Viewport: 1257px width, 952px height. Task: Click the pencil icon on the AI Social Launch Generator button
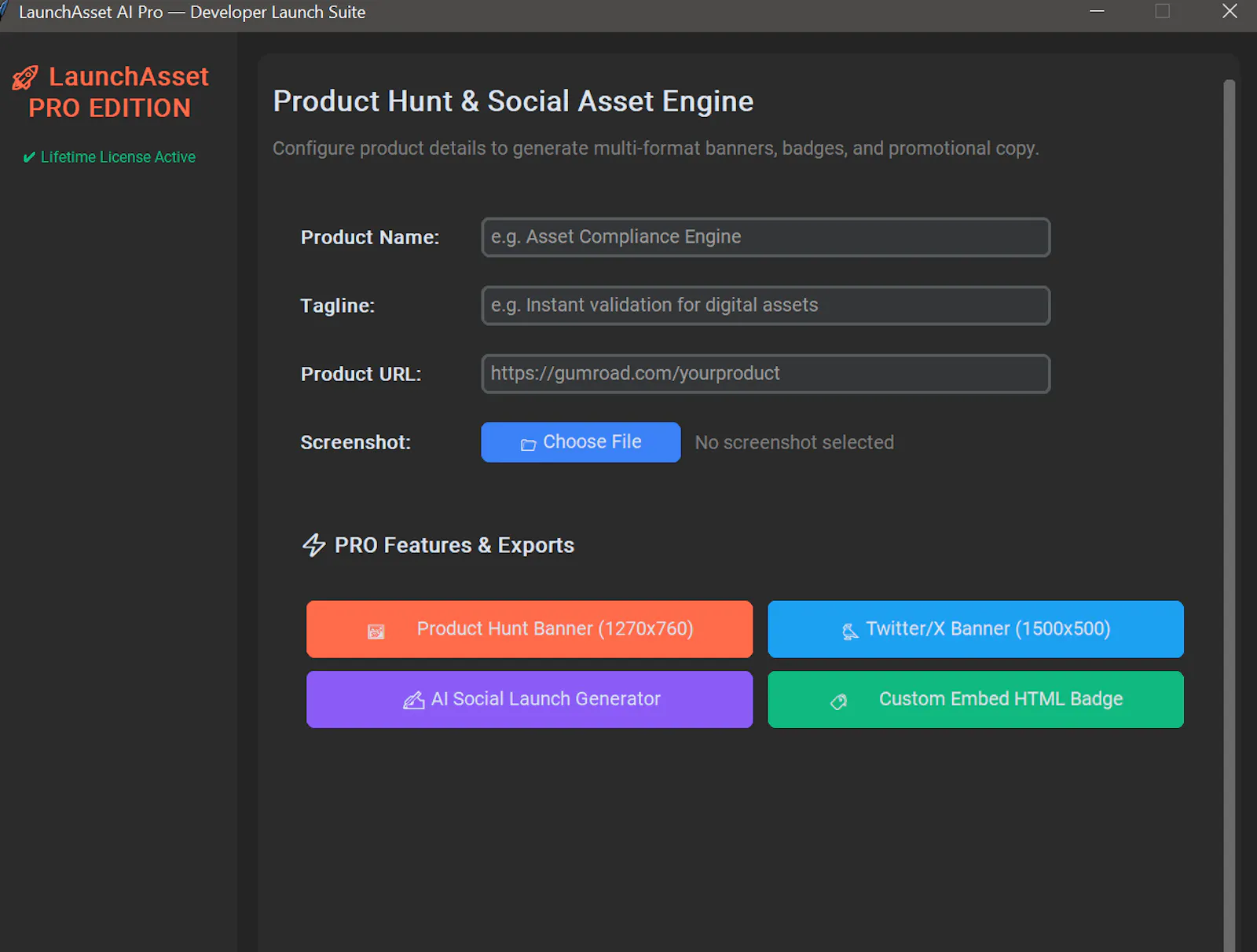(x=414, y=701)
